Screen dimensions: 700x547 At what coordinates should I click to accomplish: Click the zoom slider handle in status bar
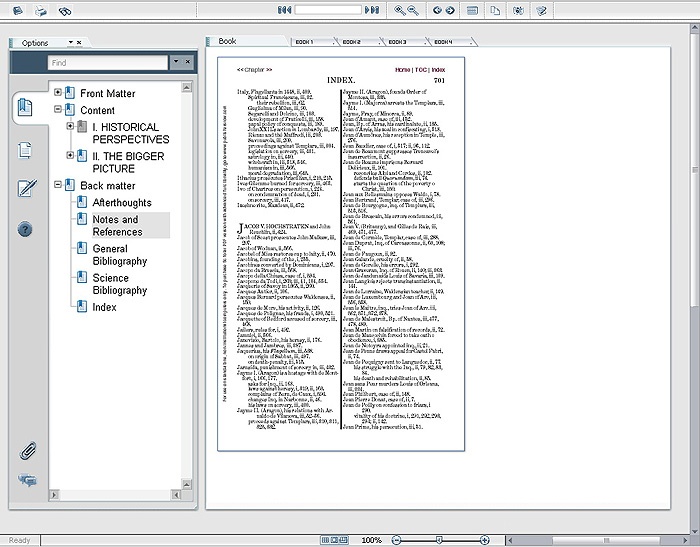pos(439,540)
